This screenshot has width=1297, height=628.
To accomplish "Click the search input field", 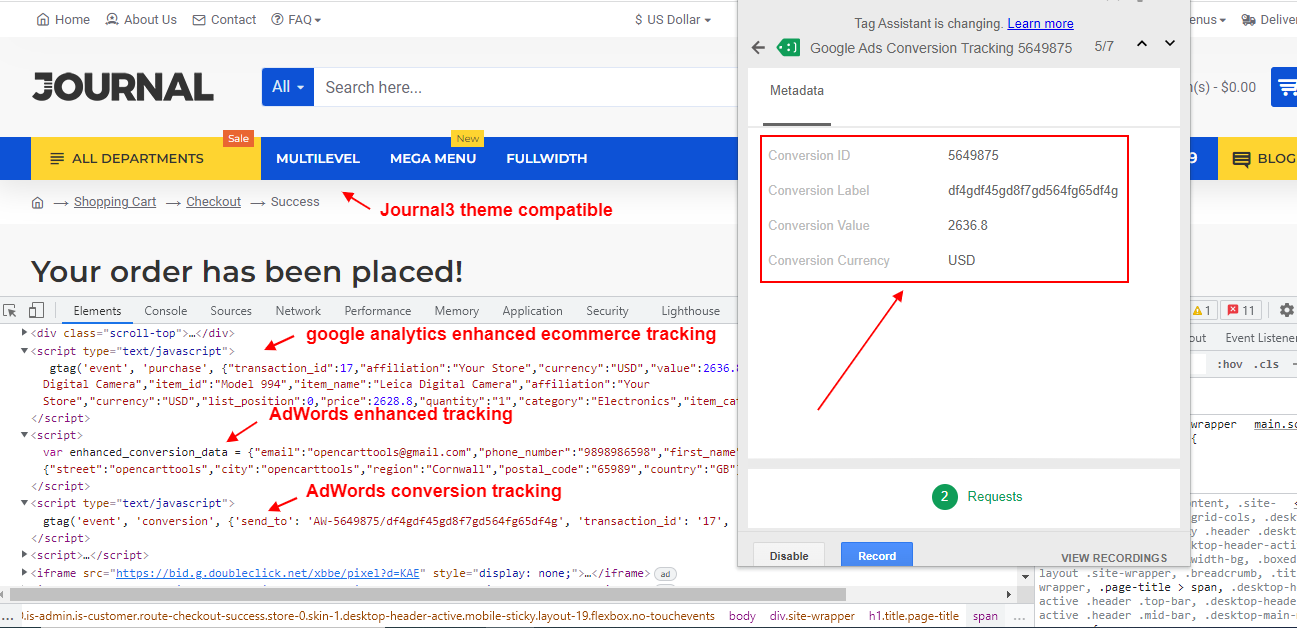I will coord(526,87).
